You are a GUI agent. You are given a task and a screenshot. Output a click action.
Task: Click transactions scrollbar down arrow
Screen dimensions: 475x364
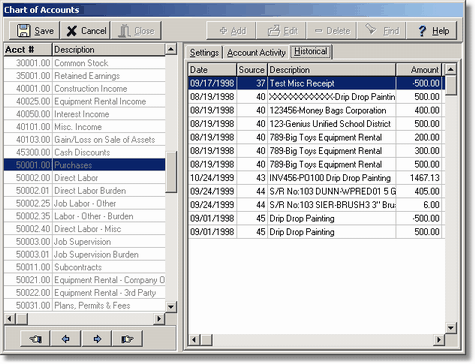click(x=451, y=328)
